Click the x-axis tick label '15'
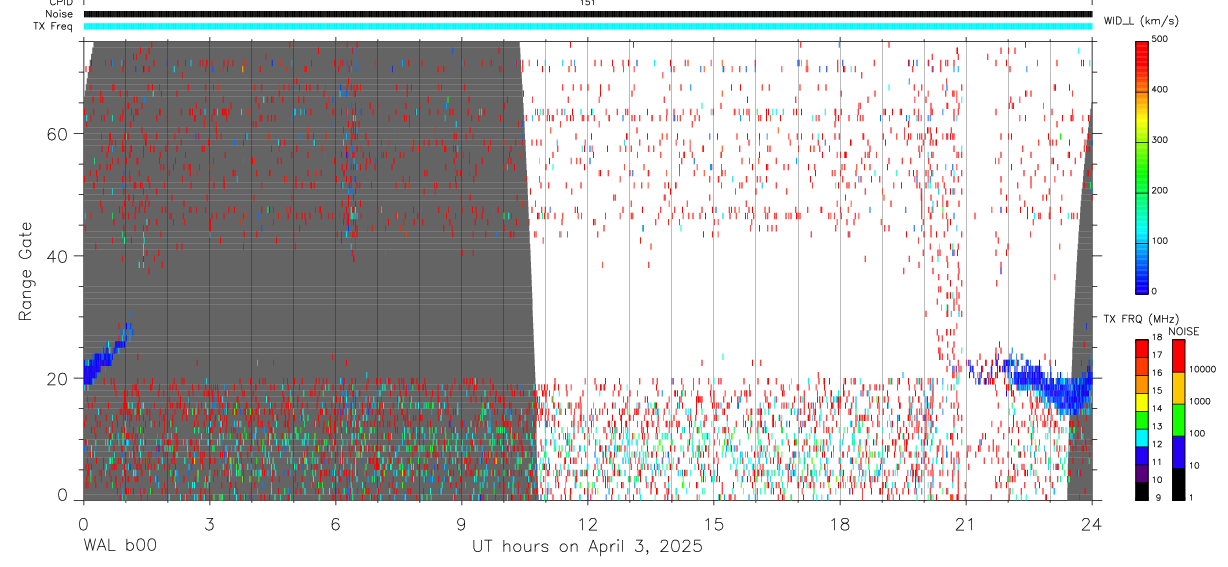 pyautogui.click(x=713, y=523)
